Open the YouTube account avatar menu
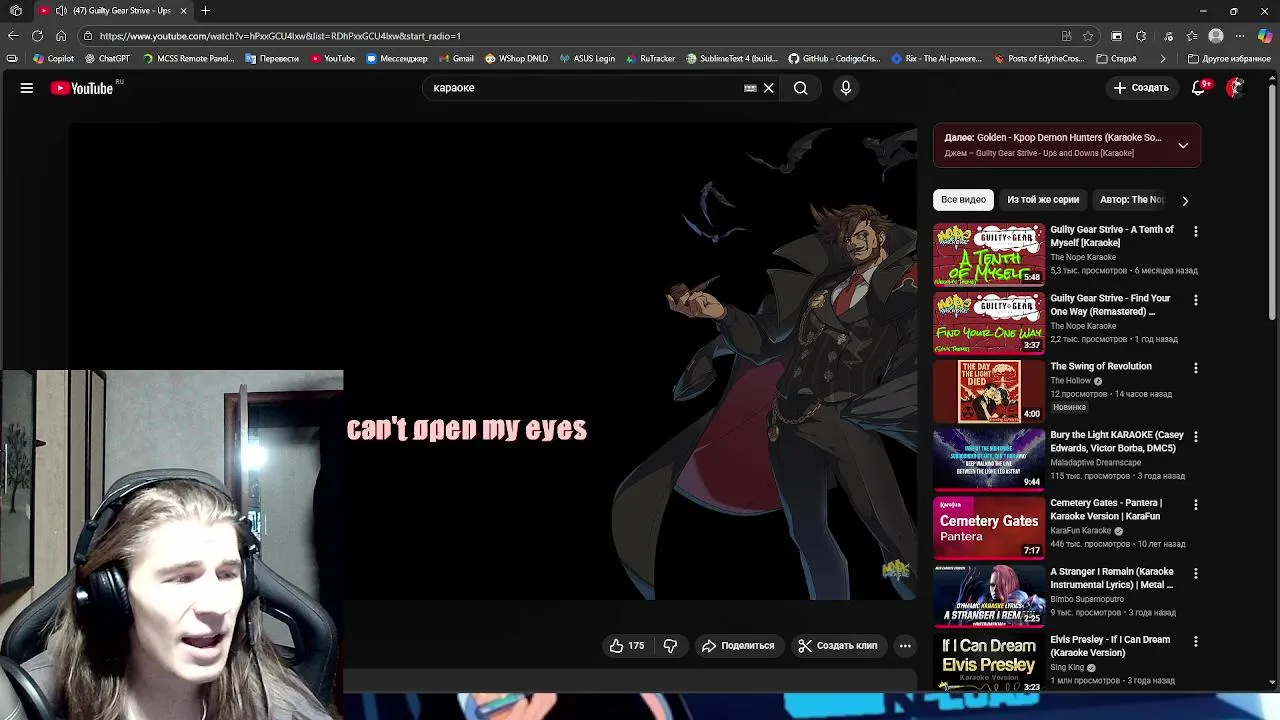This screenshot has width=1280, height=720. [x=1236, y=88]
